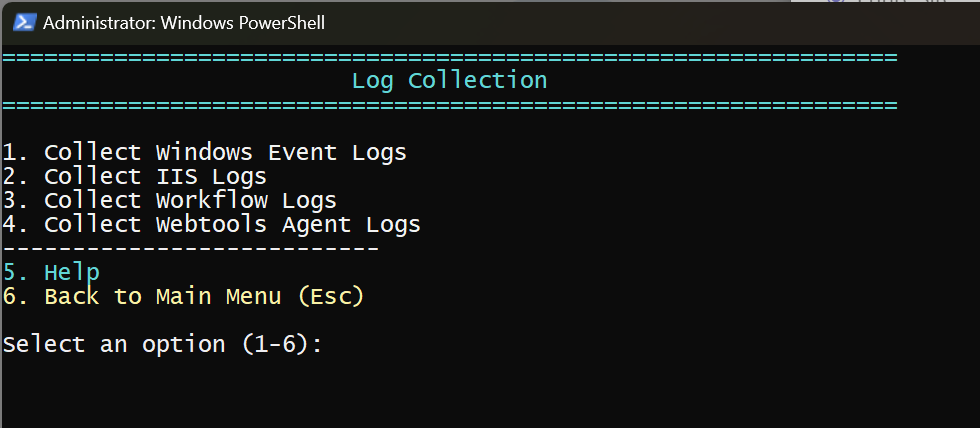980x428 pixels.
Task: Click the number "6." before Back to Main Menu
Action: point(16,296)
